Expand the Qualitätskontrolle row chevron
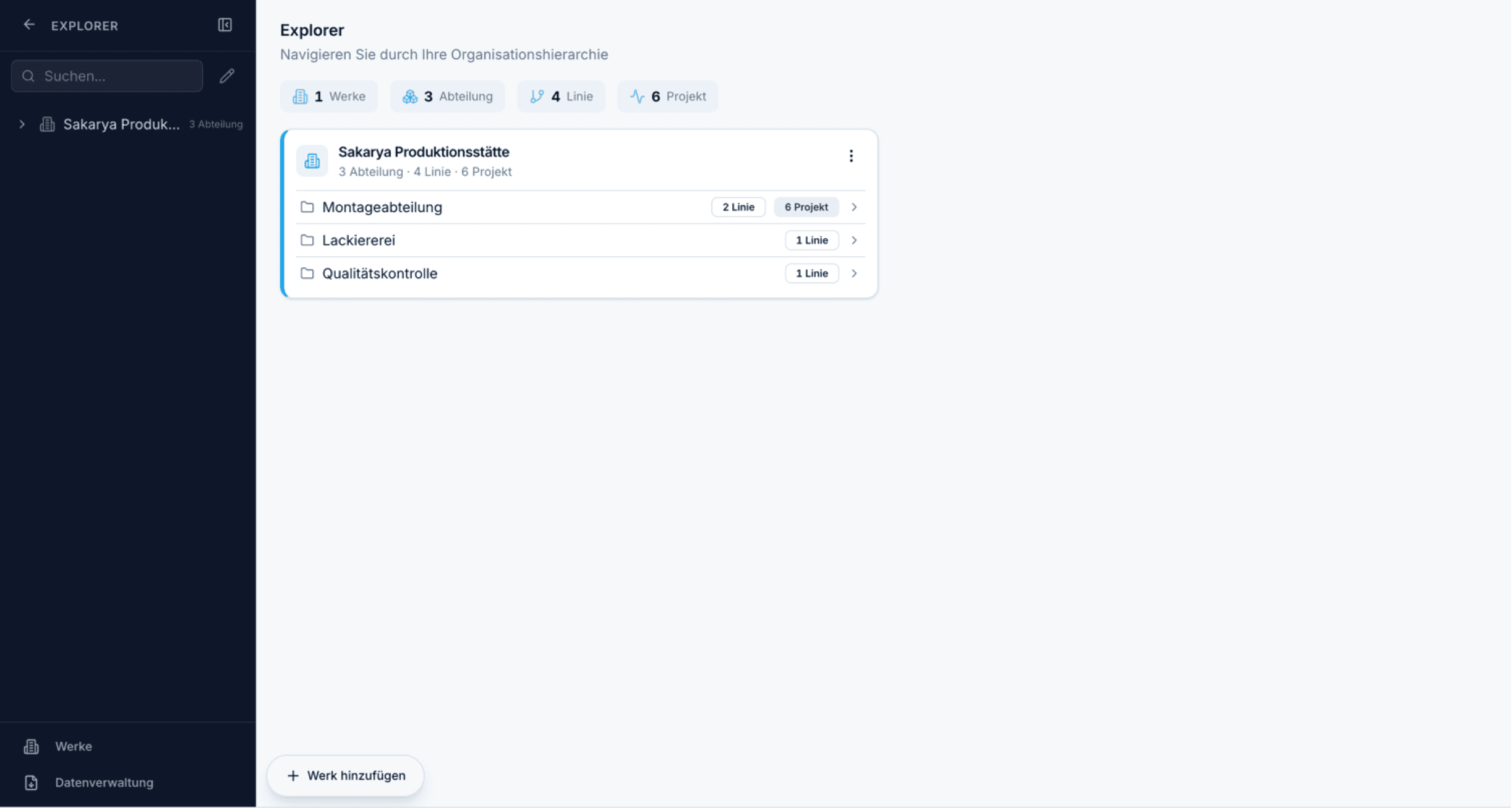The image size is (1512, 808). tap(854, 273)
